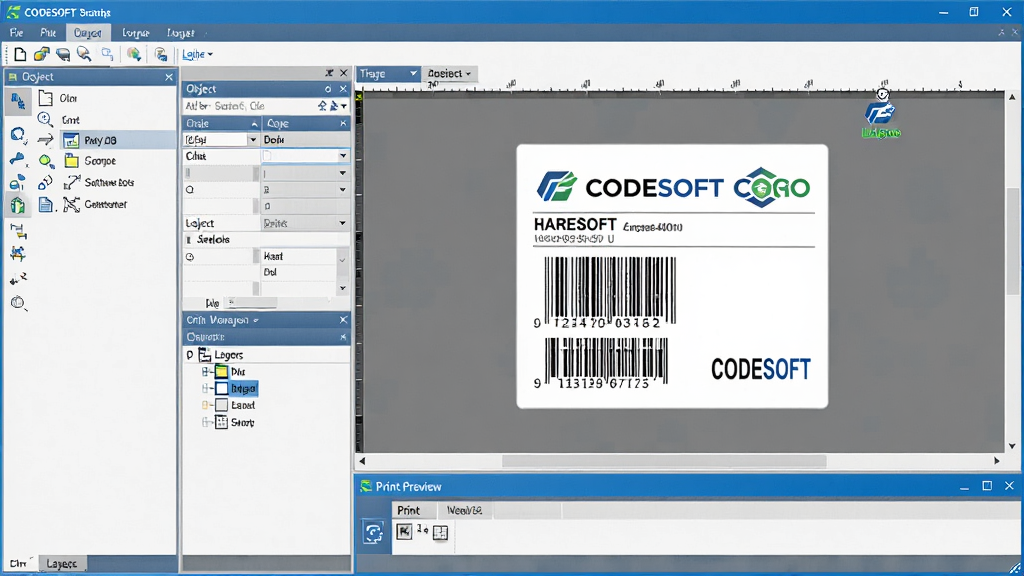The width and height of the screenshot is (1024, 576).
Task: Click the database icon left of Lathe
Action: pos(161,54)
